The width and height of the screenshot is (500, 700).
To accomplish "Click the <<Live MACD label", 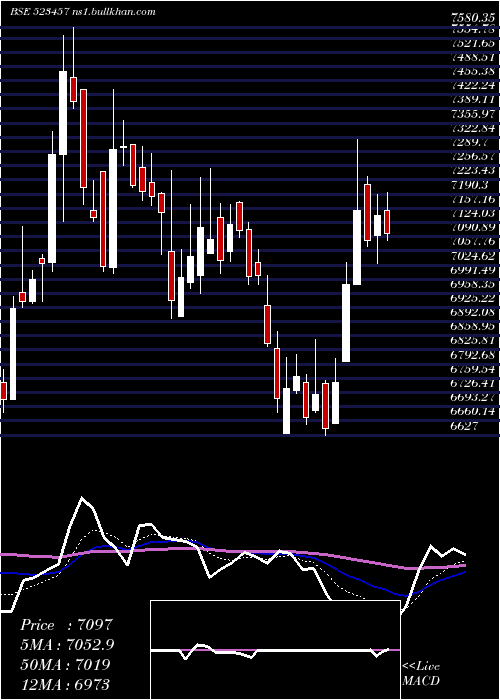I will [x=421, y=674].
